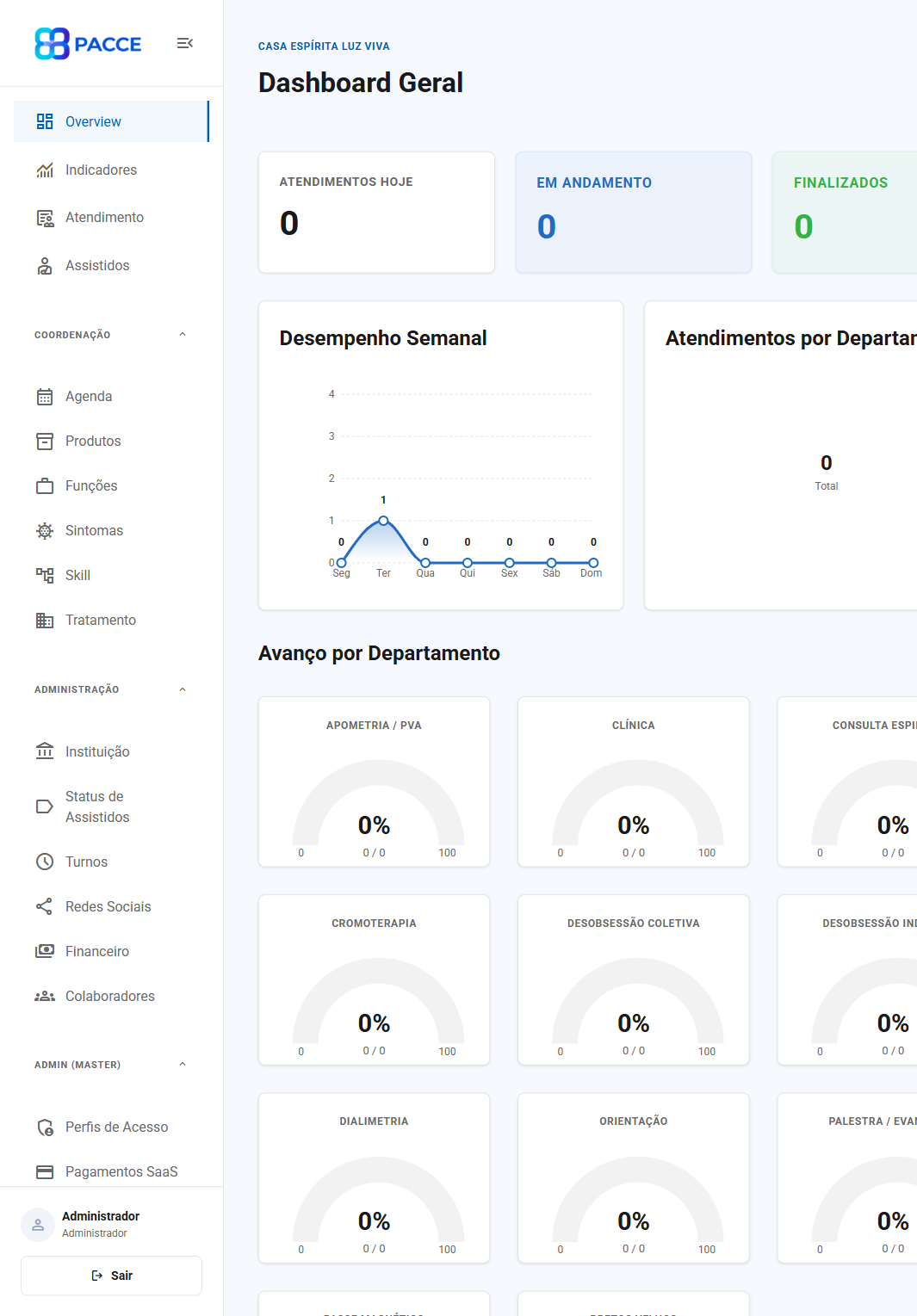The height and width of the screenshot is (1316, 917).
Task: Click the Orientação department card
Action: click(634, 1177)
